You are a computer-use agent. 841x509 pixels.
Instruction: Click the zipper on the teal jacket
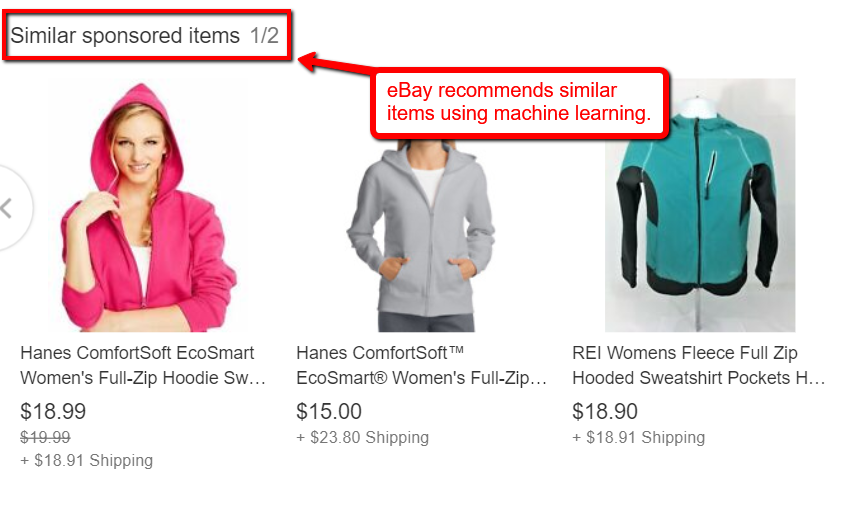pos(698,204)
